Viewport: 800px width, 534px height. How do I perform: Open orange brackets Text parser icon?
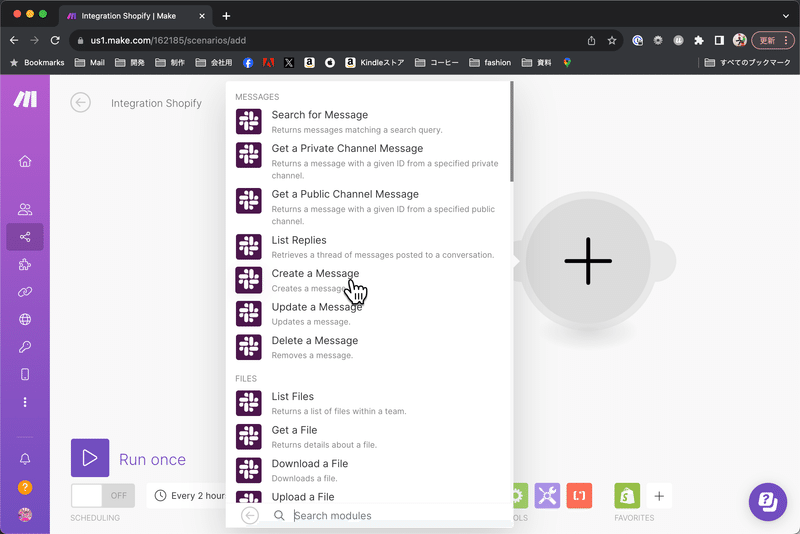[579, 495]
